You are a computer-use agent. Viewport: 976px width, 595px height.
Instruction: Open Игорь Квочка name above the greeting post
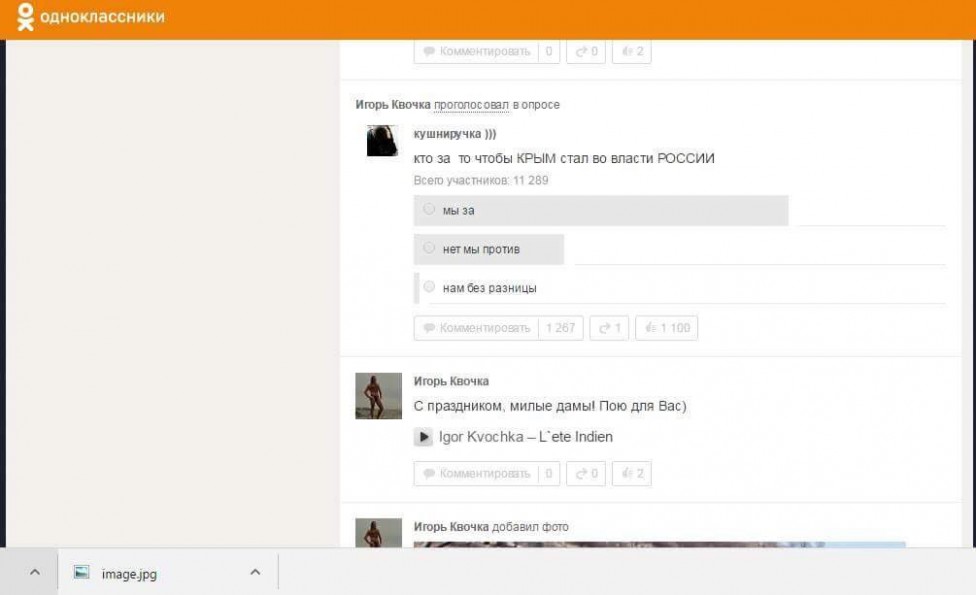pyautogui.click(x=451, y=381)
